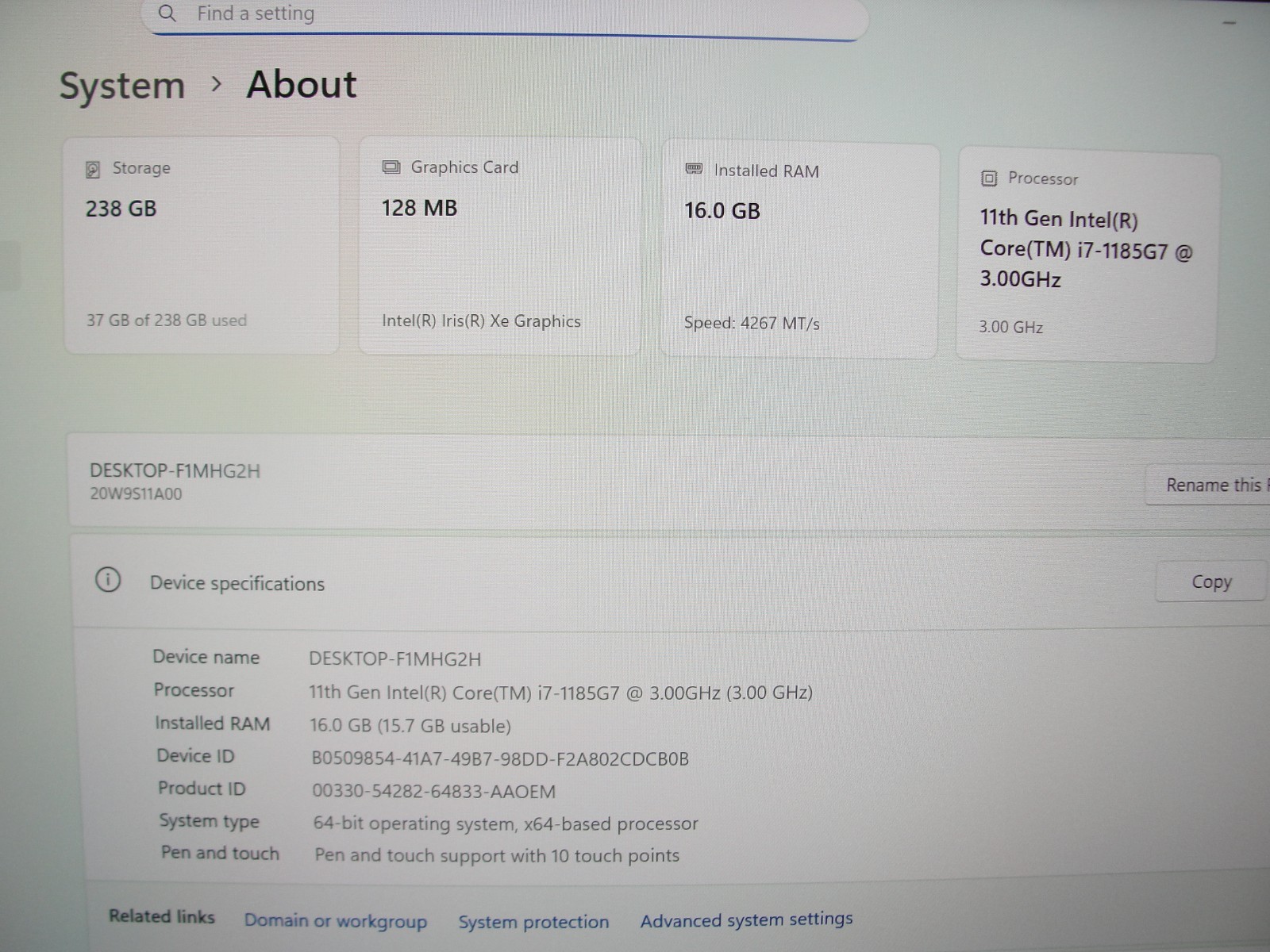Click the About page heading
The width and height of the screenshot is (1270, 952).
pyautogui.click(x=302, y=84)
